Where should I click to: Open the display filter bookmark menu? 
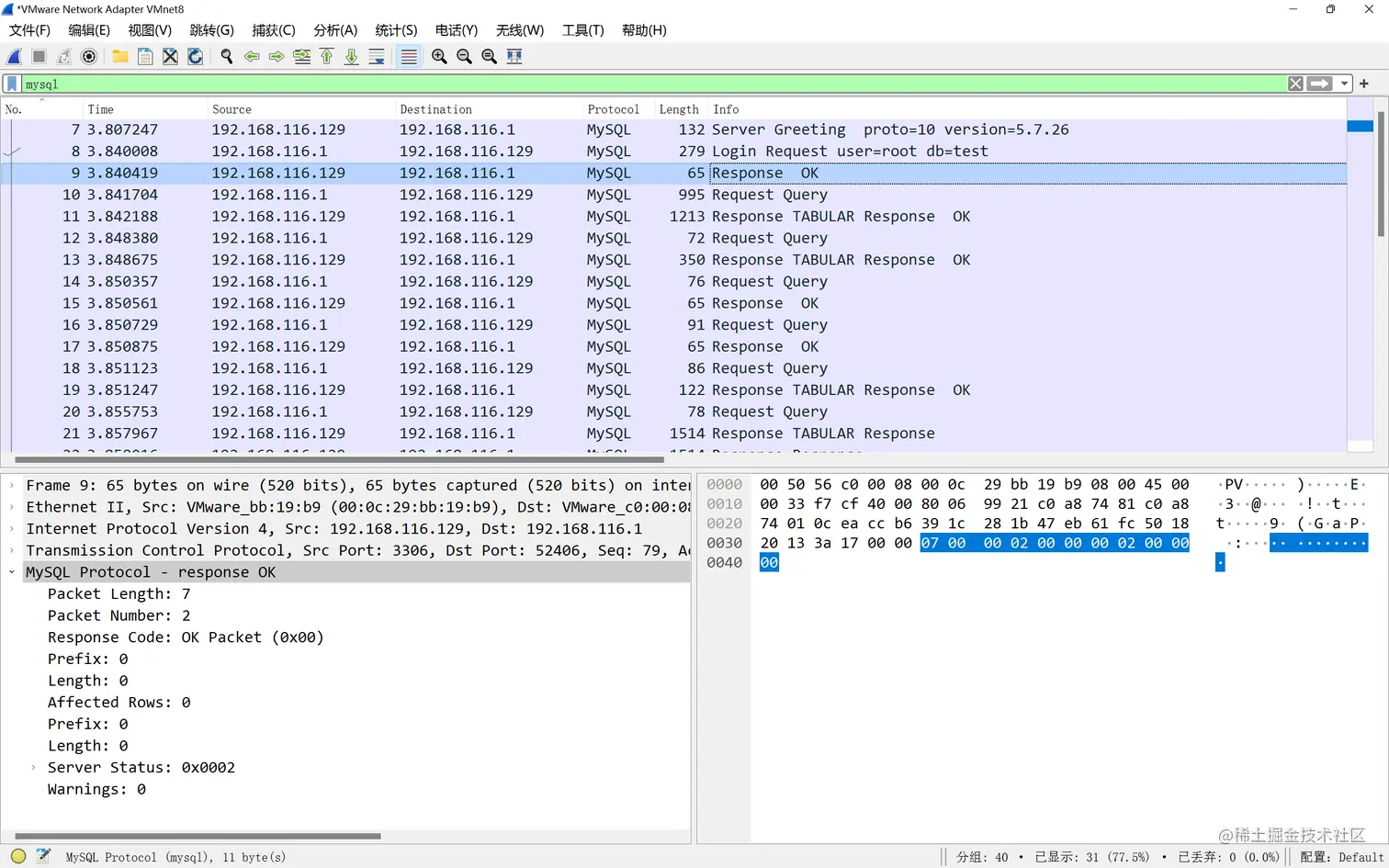(12, 84)
